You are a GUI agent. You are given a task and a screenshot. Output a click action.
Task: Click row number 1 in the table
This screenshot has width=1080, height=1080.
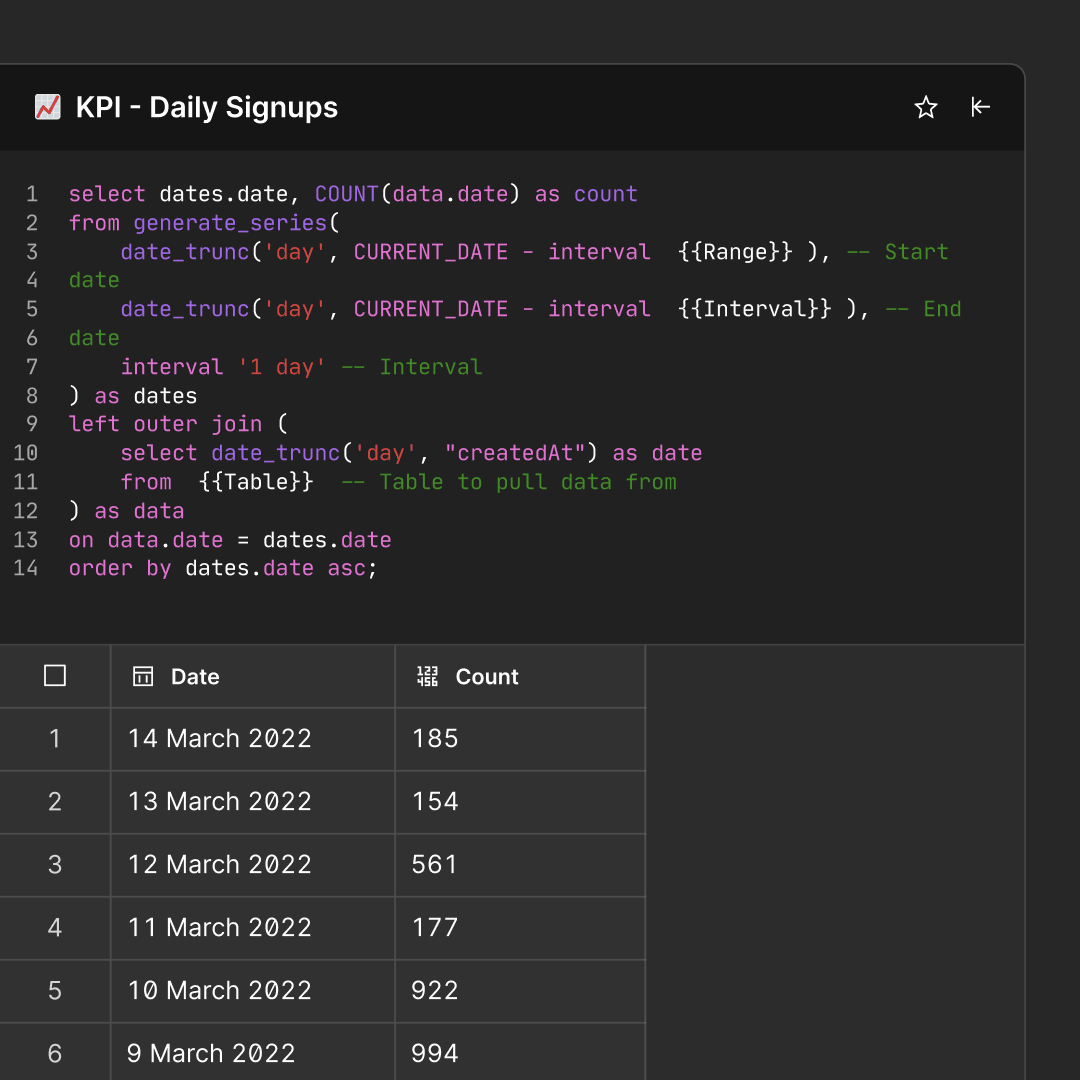pyautogui.click(x=55, y=739)
